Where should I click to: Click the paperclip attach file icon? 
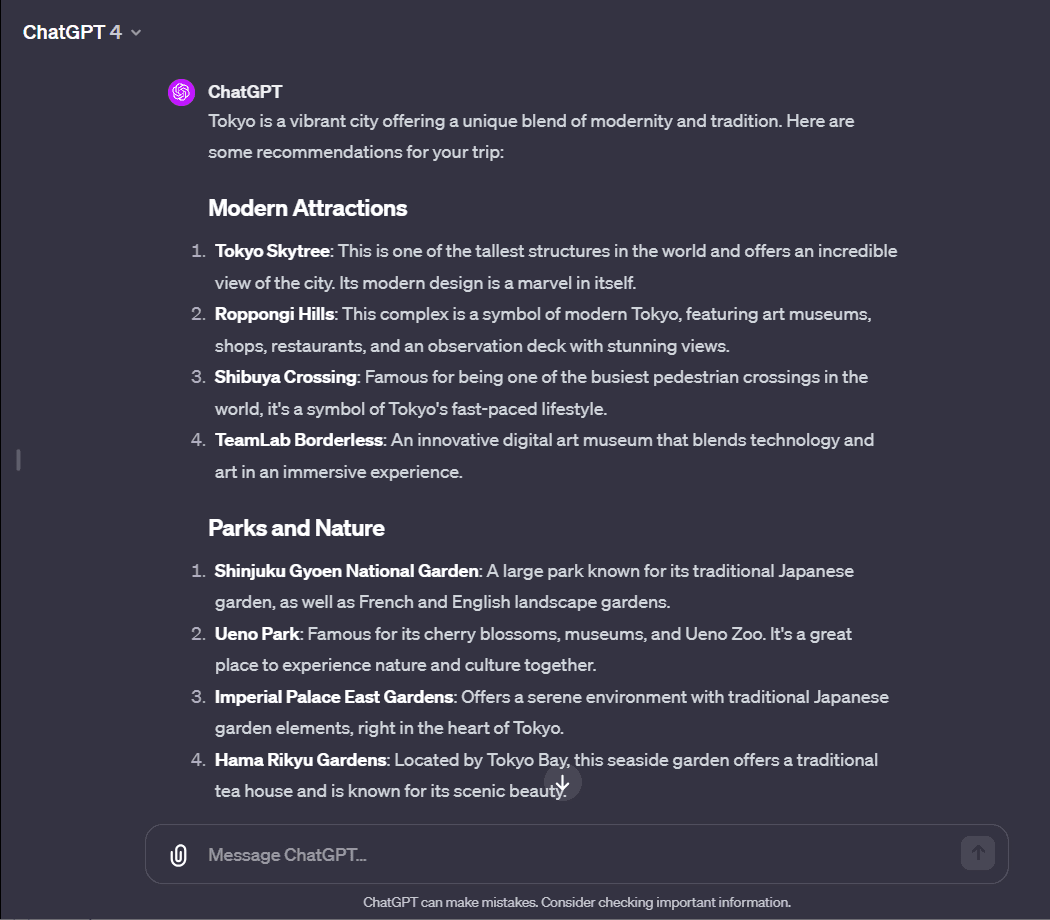pos(178,855)
